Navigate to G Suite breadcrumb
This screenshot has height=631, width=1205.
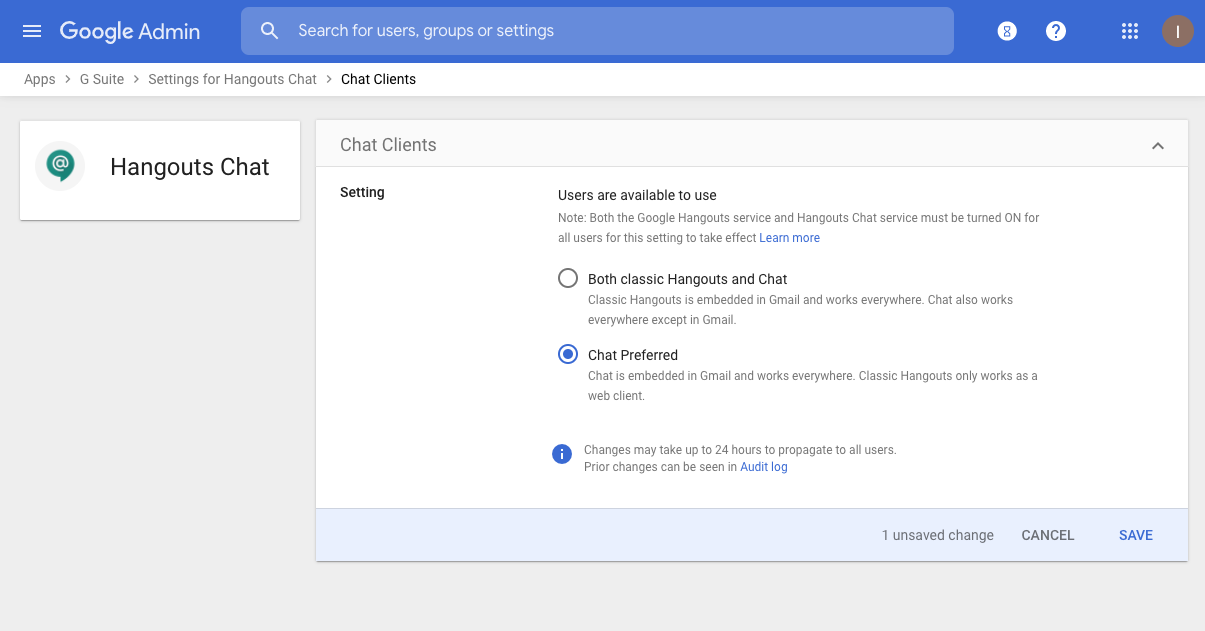pyautogui.click(x=102, y=79)
